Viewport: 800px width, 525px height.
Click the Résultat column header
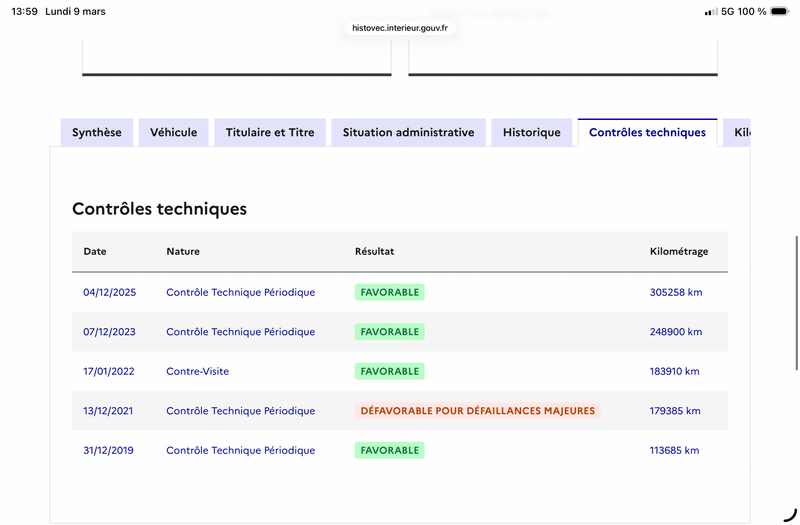coord(375,252)
